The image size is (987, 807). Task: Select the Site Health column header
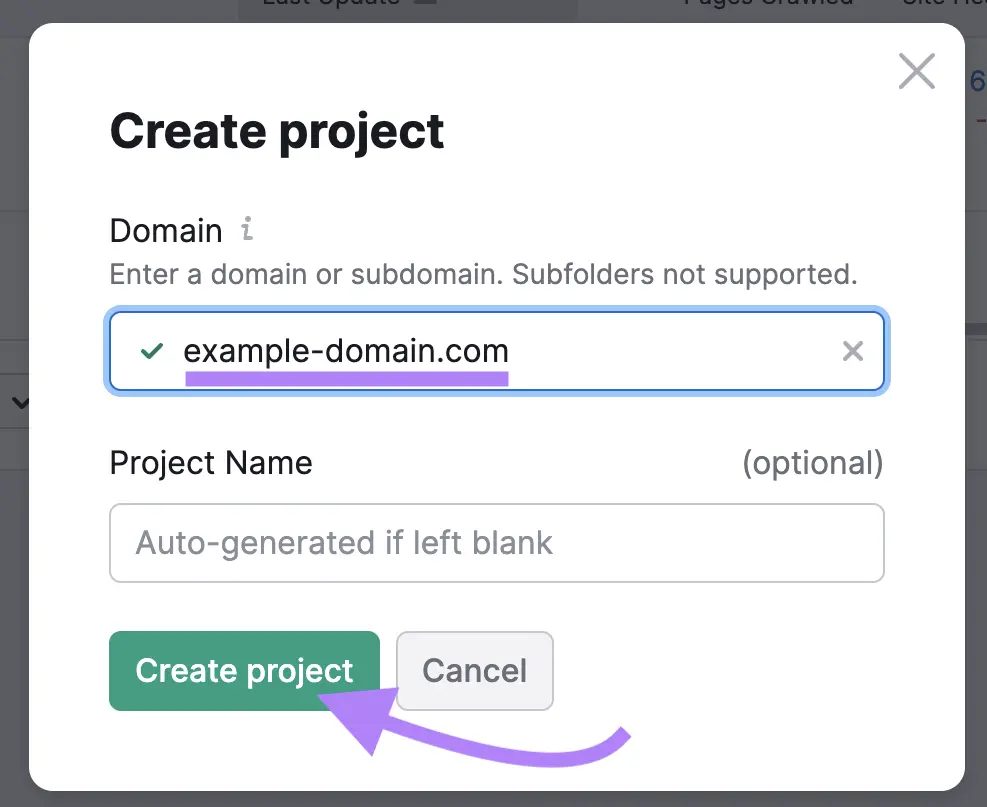pyautogui.click(x=941, y=4)
